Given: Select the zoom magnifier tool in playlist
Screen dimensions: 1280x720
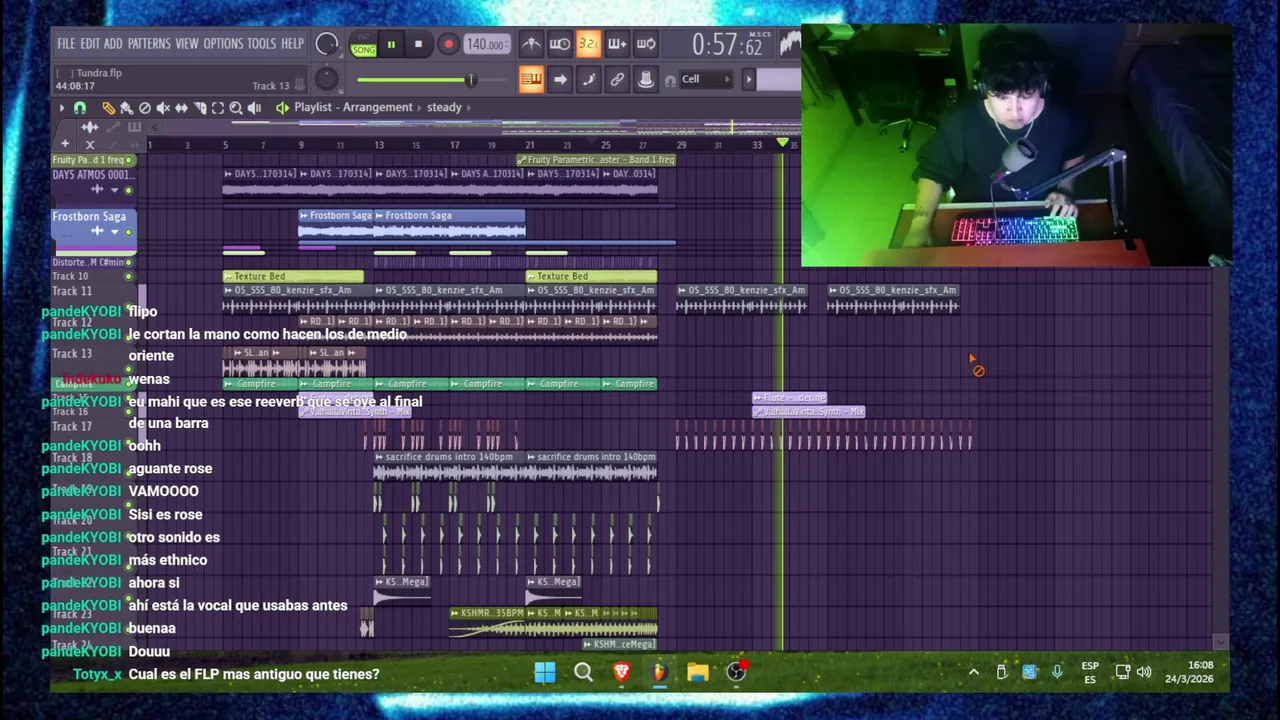Looking at the screenshot, I should click(x=236, y=108).
